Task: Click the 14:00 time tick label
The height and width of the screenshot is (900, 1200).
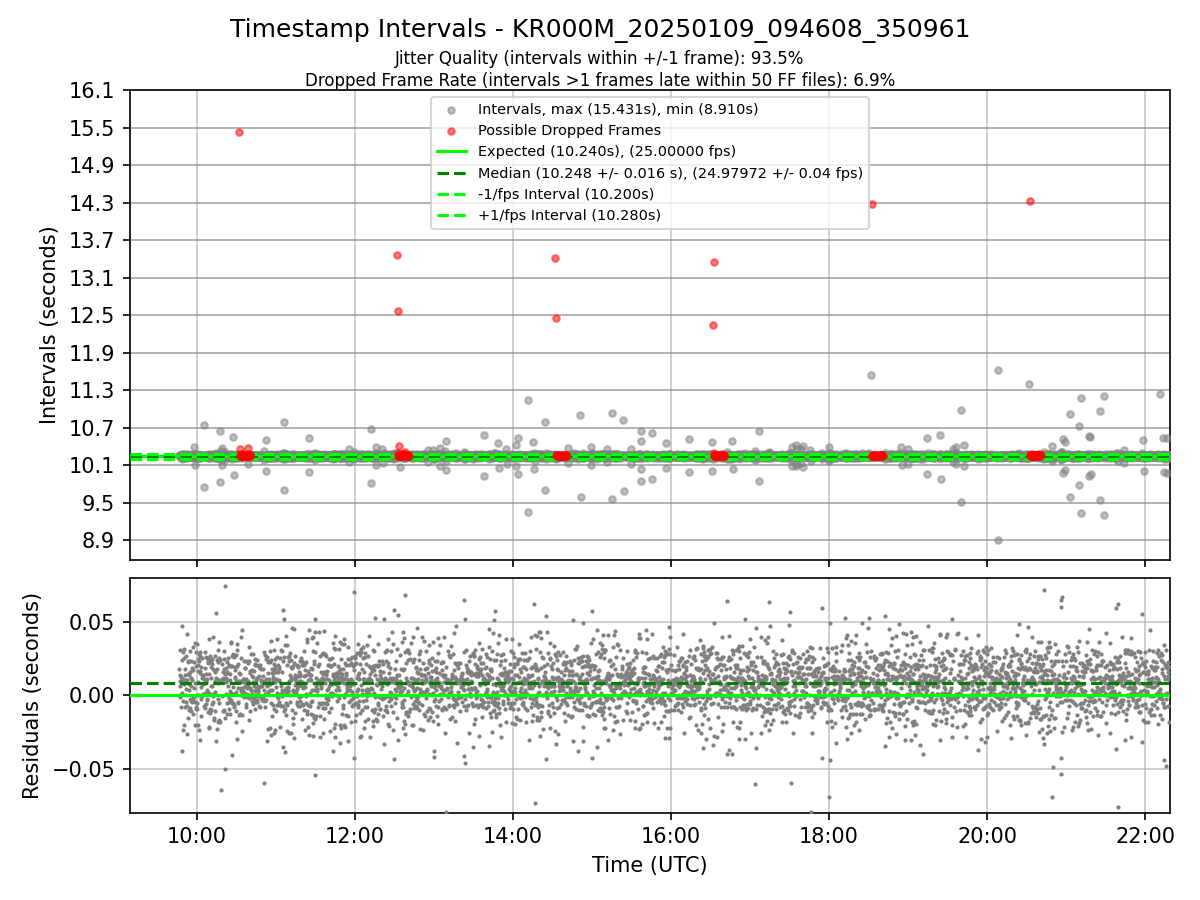Action: point(513,836)
